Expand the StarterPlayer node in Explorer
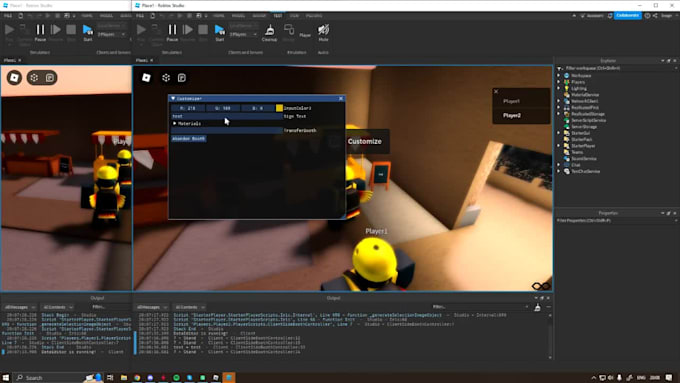This screenshot has width=680, height=383. [x=559, y=146]
